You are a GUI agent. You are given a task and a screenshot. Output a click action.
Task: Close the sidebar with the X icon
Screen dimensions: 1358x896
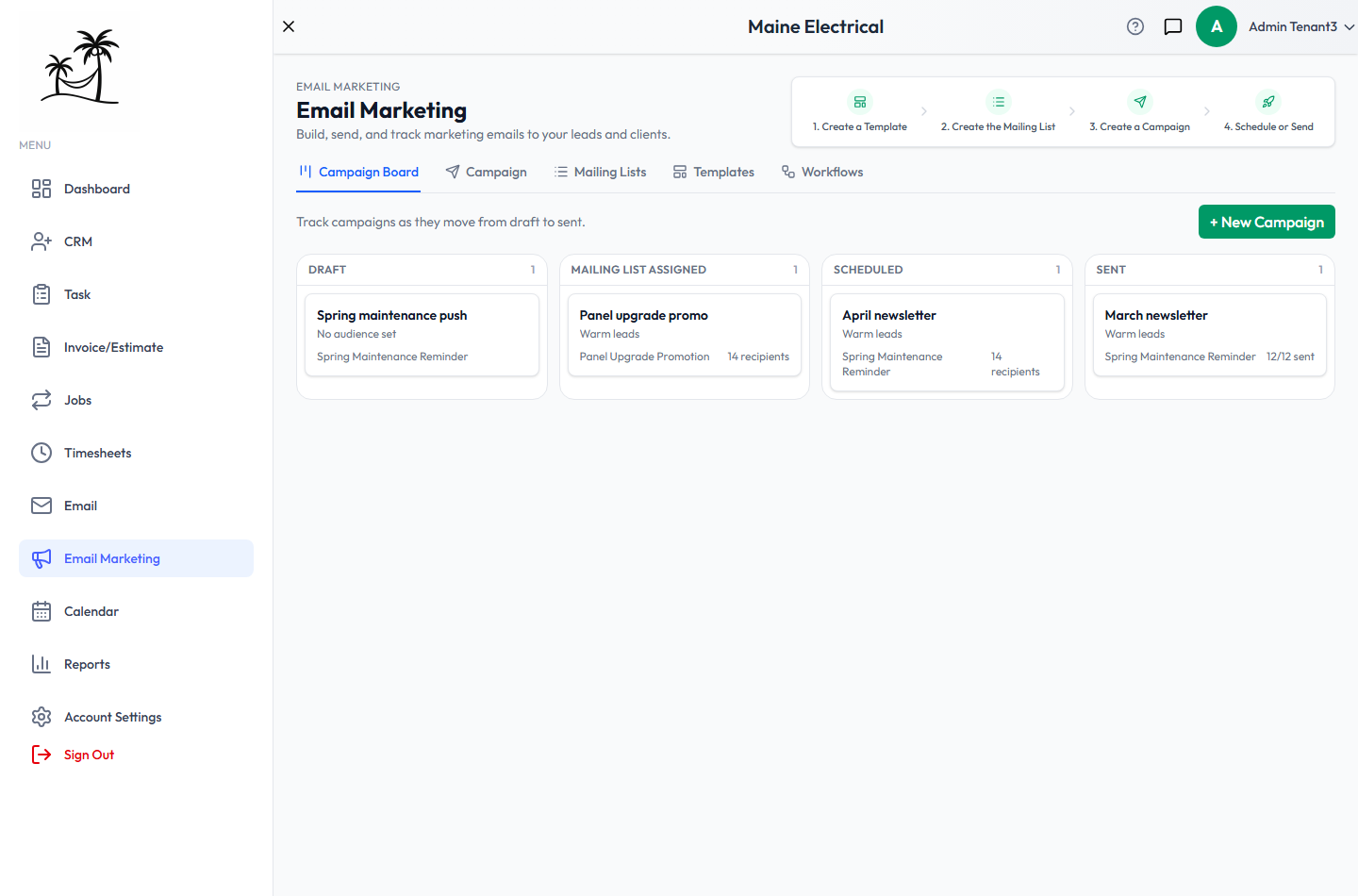point(289,26)
